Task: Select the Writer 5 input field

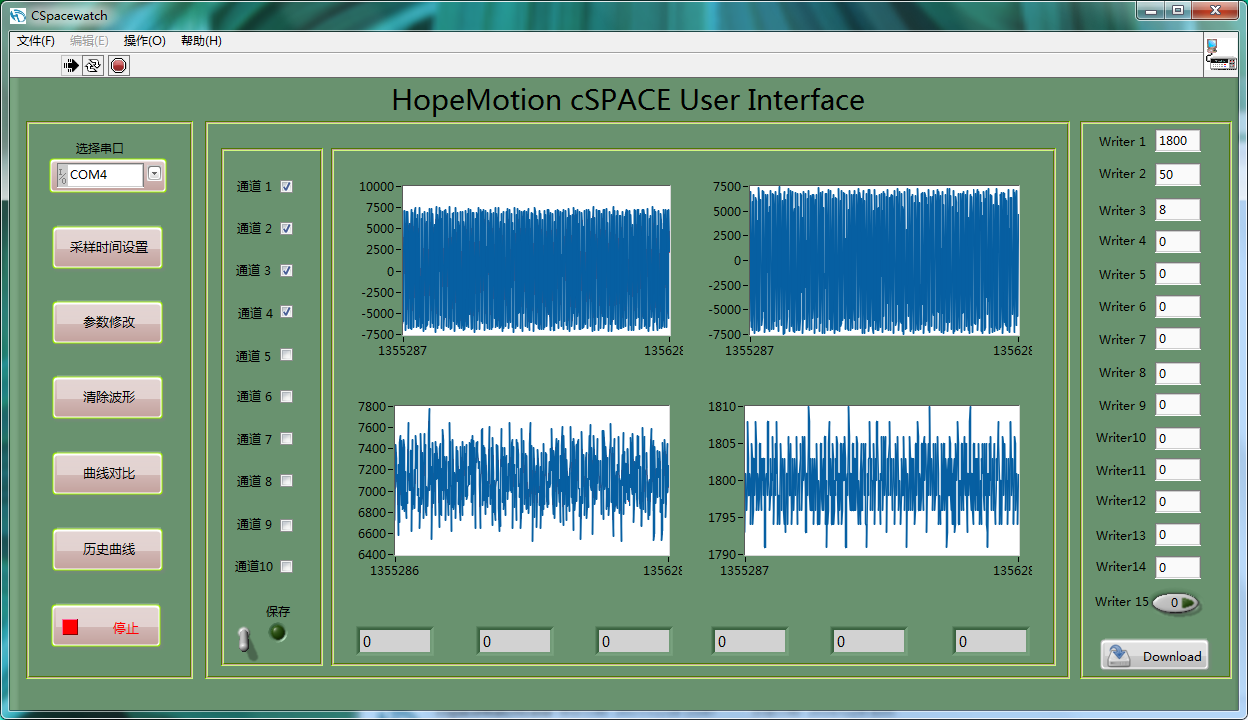Action: (1177, 274)
